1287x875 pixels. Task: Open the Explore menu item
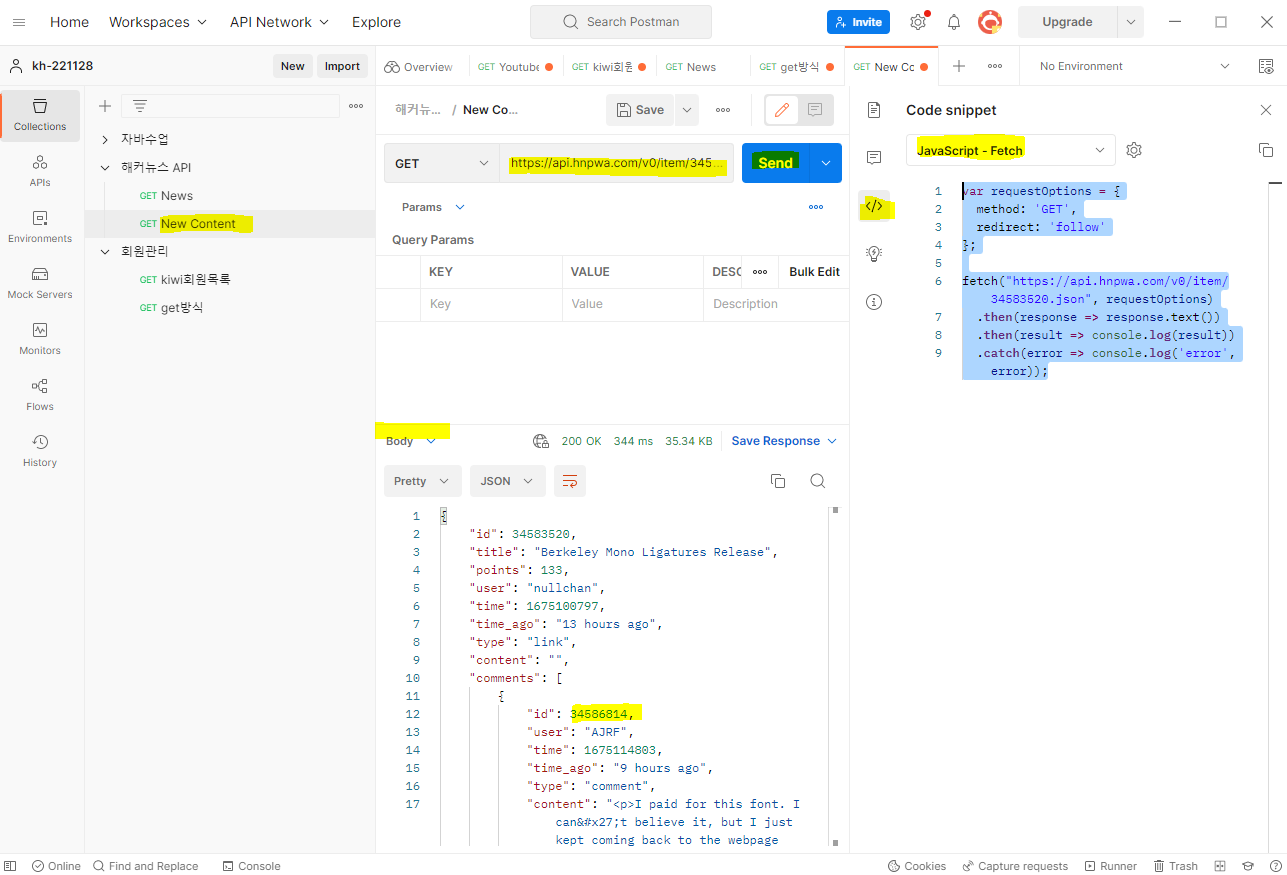point(376,21)
